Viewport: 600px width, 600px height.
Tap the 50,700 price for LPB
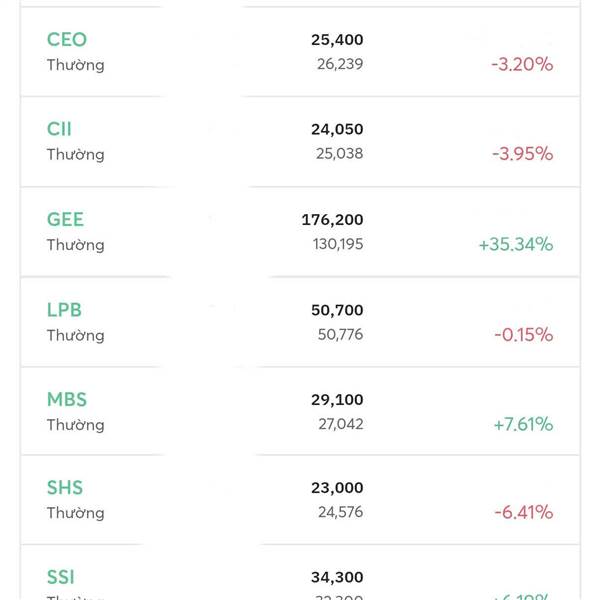(337, 311)
